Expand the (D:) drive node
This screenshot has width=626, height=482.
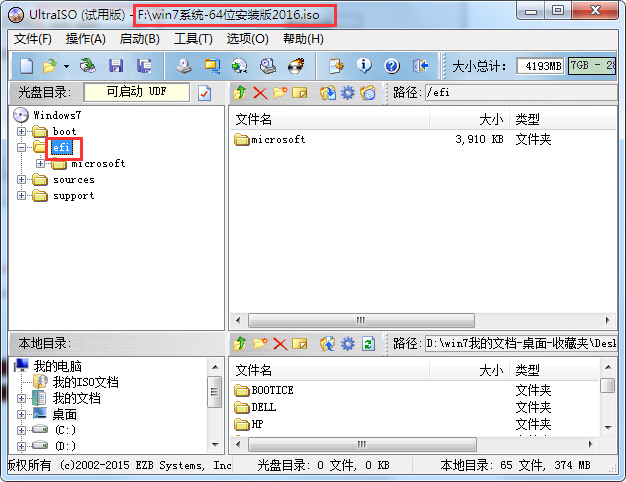coord(21,446)
